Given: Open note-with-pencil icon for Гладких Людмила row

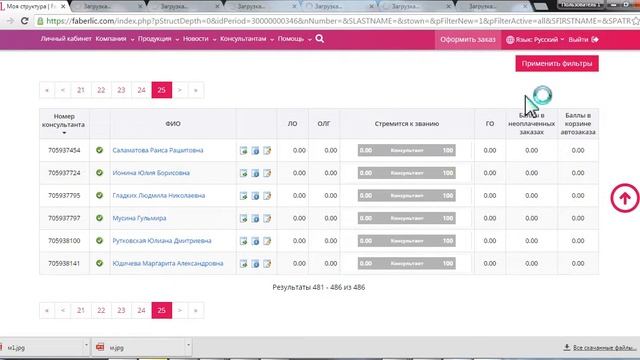Looking at the screenshot, I should tap(267, 196).
